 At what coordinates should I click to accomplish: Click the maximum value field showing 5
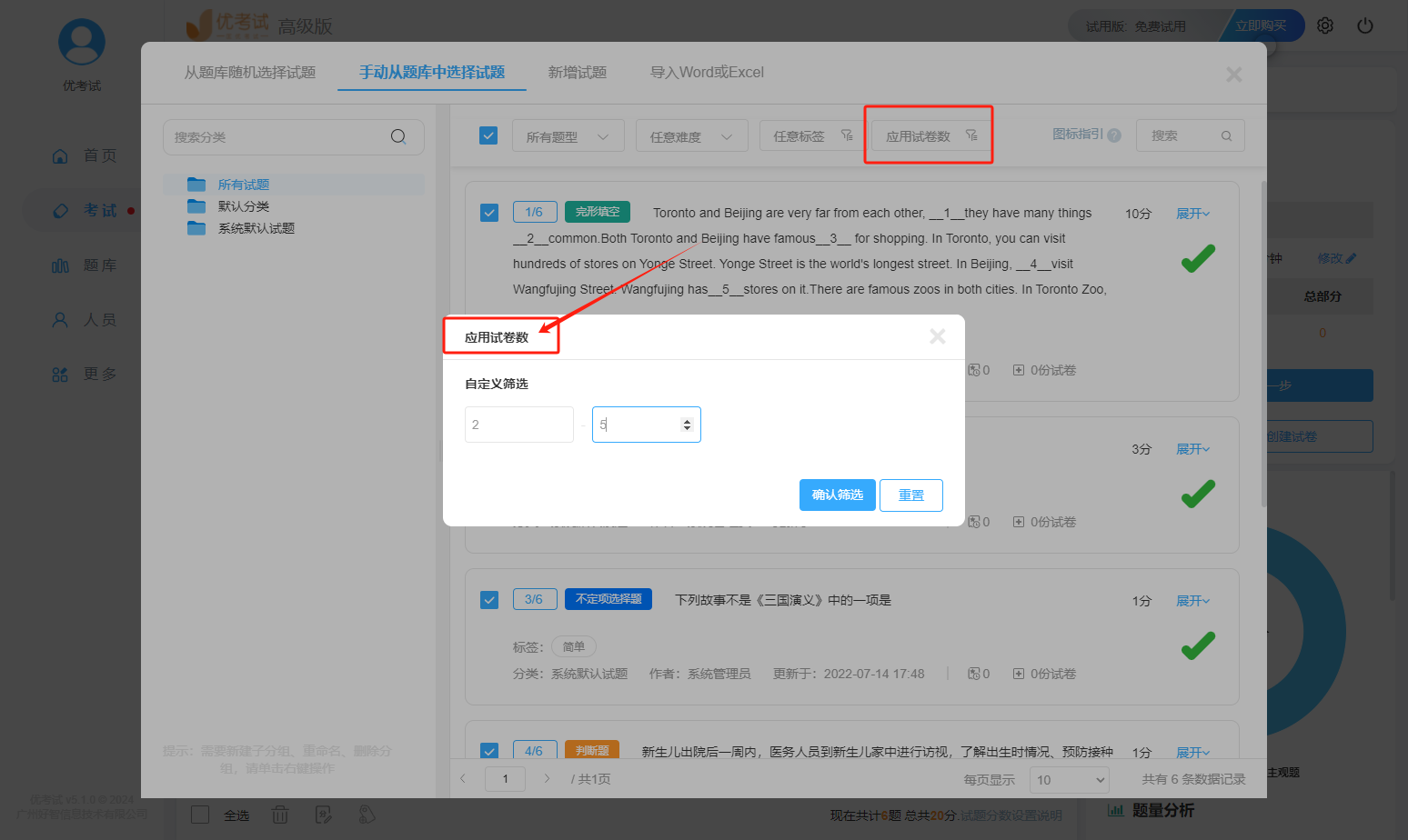pos(647,425)
